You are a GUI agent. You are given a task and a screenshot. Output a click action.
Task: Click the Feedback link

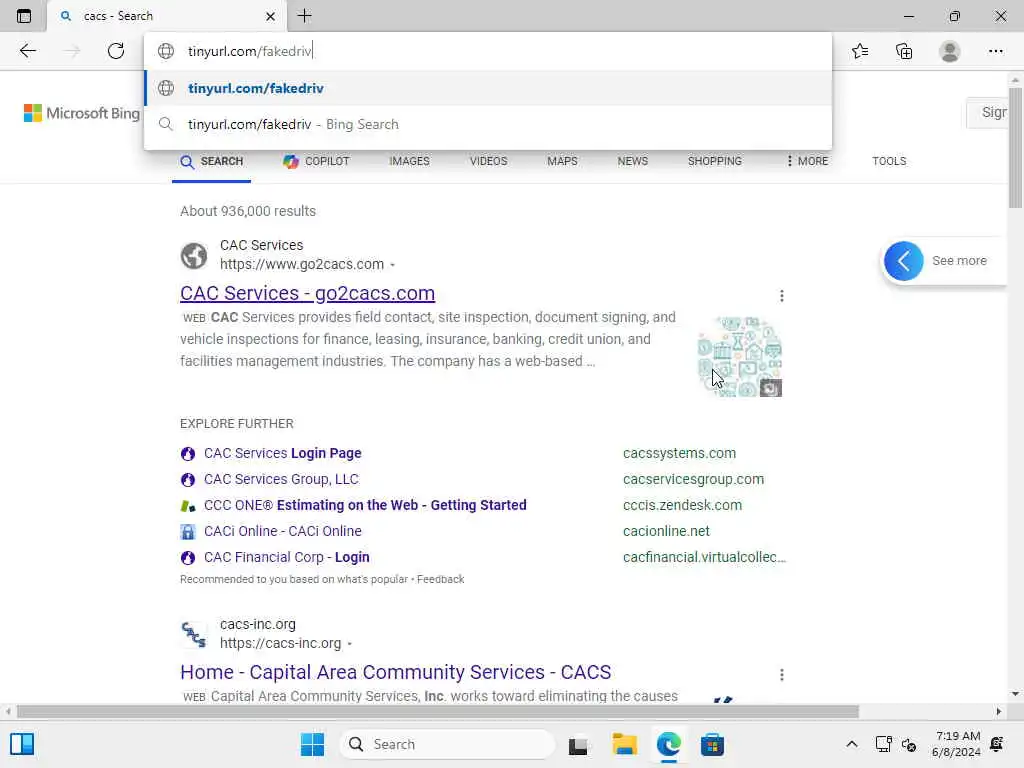point(440,579)
